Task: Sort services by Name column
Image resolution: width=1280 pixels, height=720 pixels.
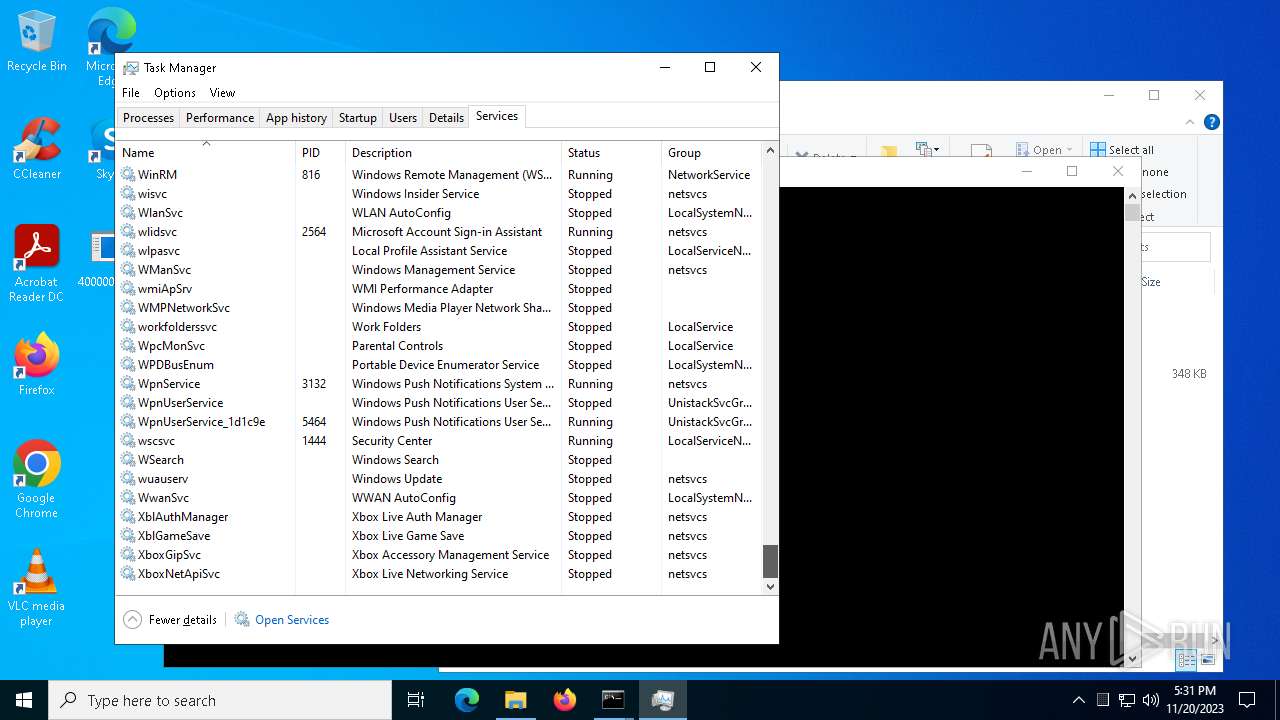Action: tap(206, 152)
